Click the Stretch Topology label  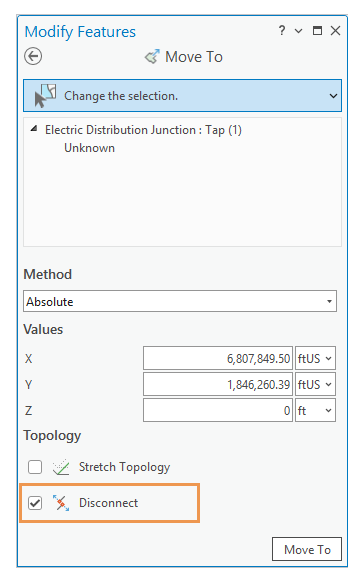click(x=124, y=467)
